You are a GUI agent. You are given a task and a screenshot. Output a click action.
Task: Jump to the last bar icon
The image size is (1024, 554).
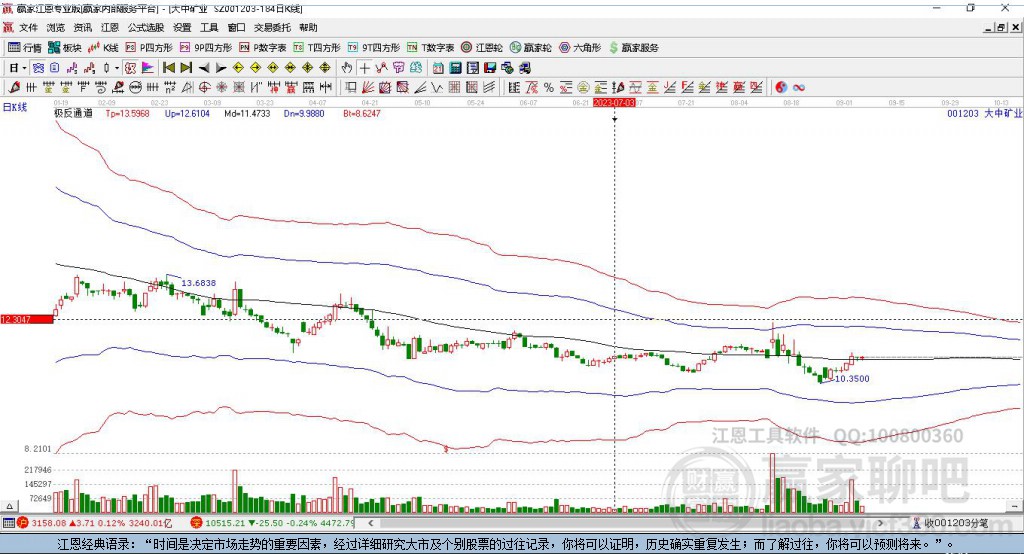coord(186,68)
